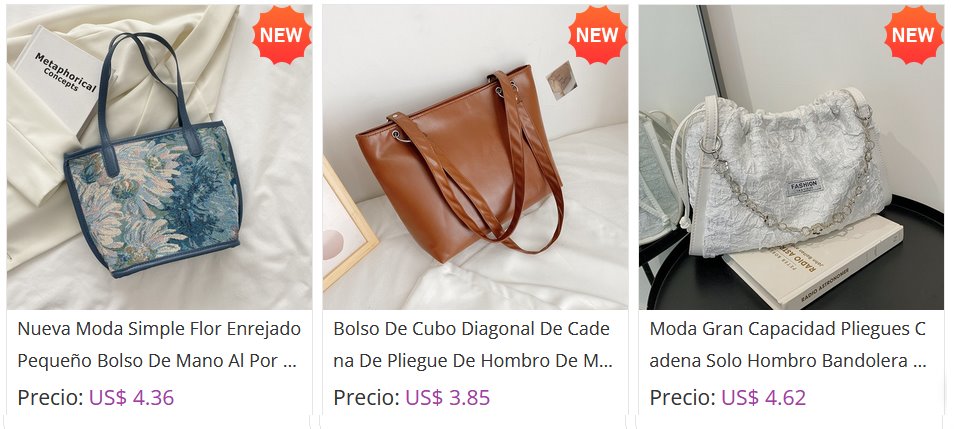Click the FASHION tag on the white bag
Viewport: 958px width, 429px height.
[805, 186]
